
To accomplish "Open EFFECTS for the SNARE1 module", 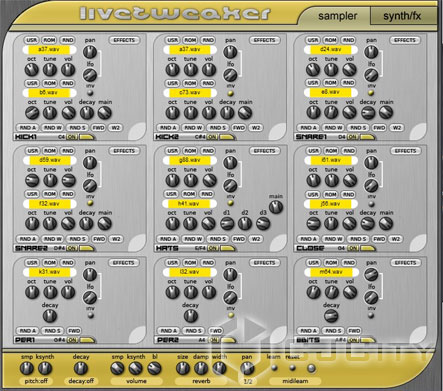I will coord(405,40).
